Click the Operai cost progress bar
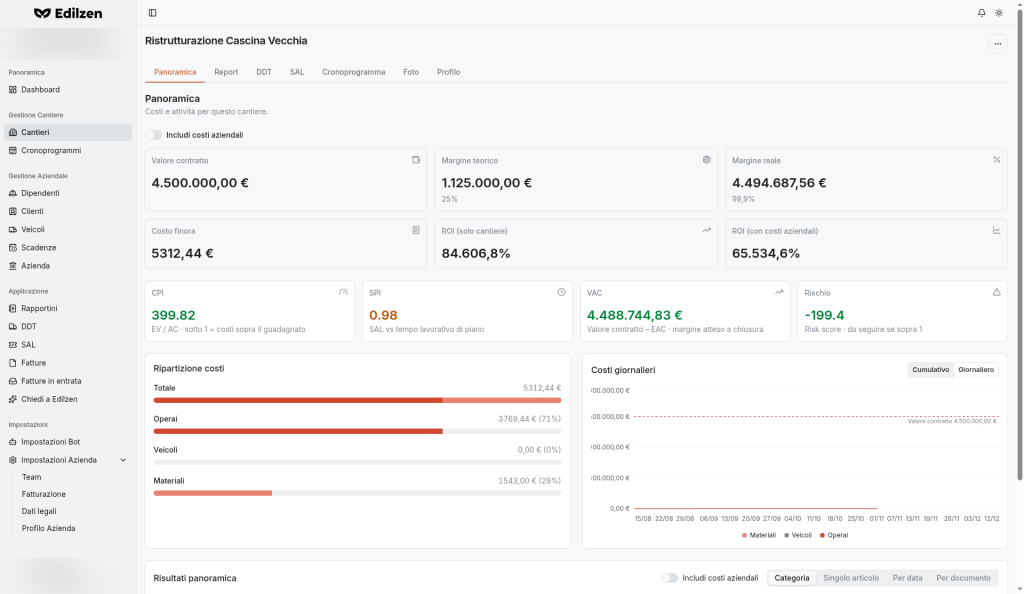1024x594 pixels. (357, 431)
